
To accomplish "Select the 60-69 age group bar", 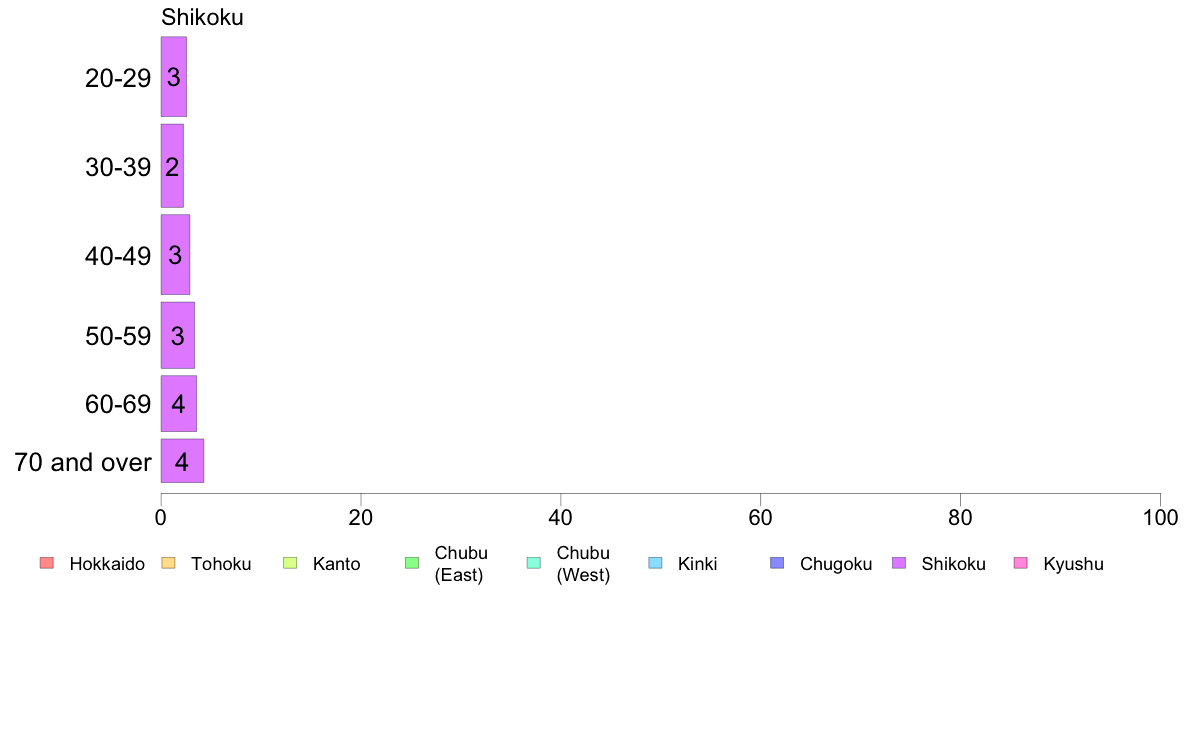I will coord(179,403).
